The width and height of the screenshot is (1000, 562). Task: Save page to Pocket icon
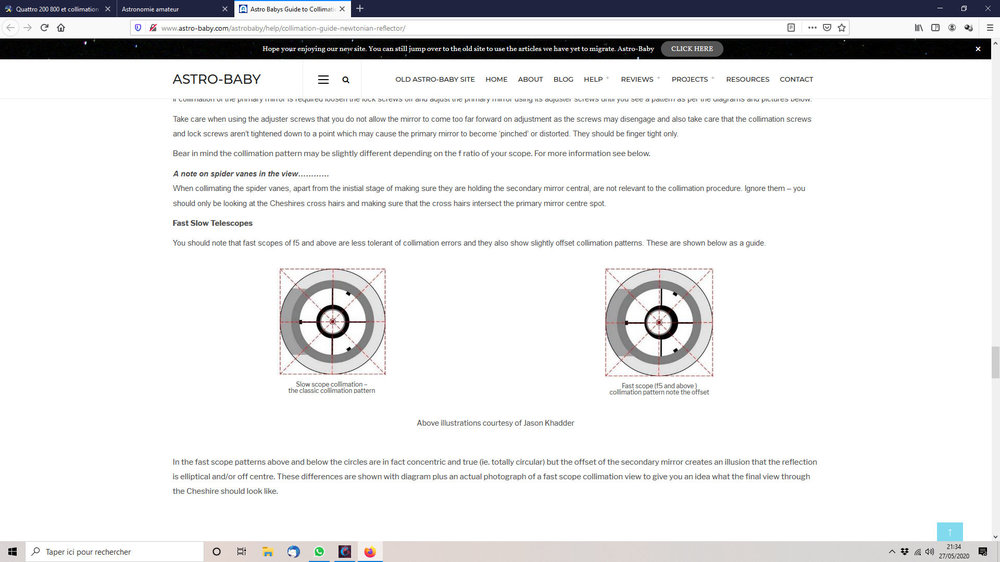(x=827, y=27)
